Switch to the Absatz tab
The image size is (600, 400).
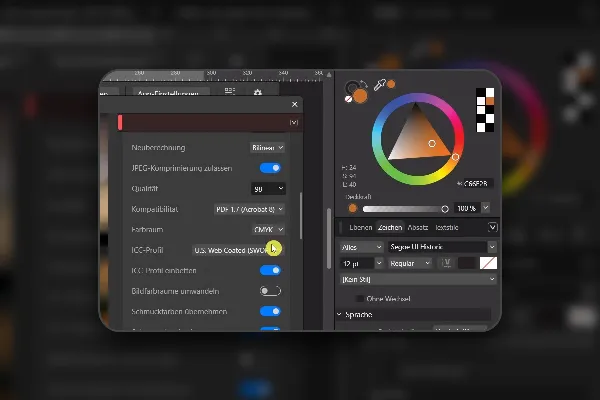point(418,227)
